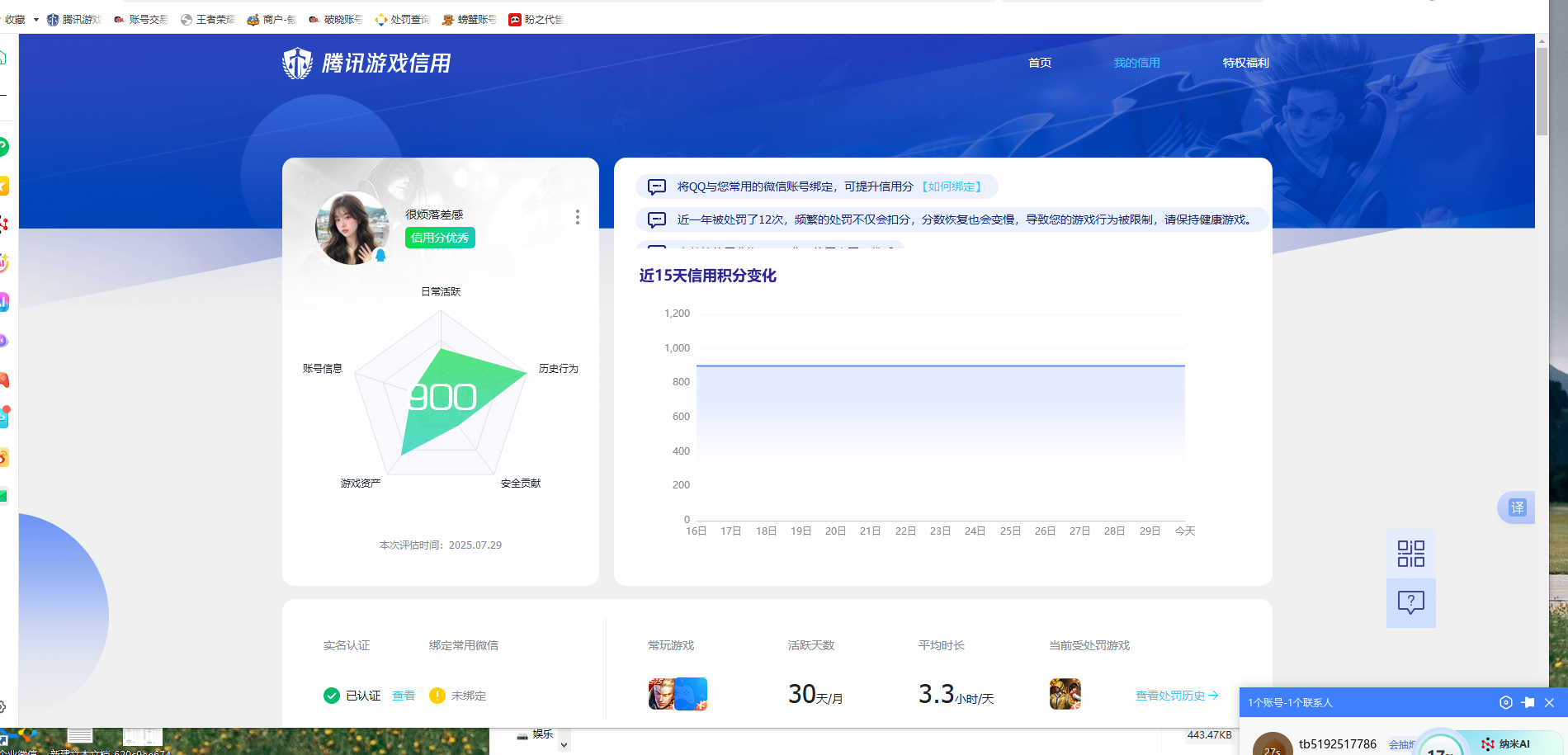This screenshot has width=1568, height=755.
Task: Open the 特权福利 navigation tab
Action: (1245, 63)
